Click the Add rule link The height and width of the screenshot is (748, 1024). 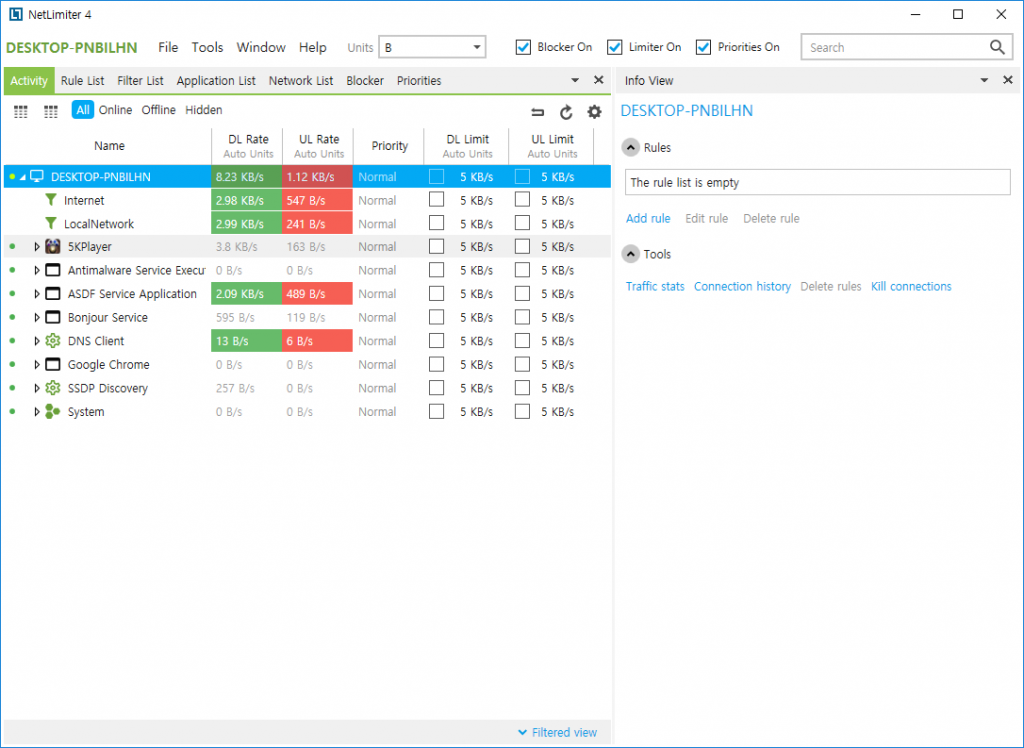pyautogui.click(x=648, y=218)
